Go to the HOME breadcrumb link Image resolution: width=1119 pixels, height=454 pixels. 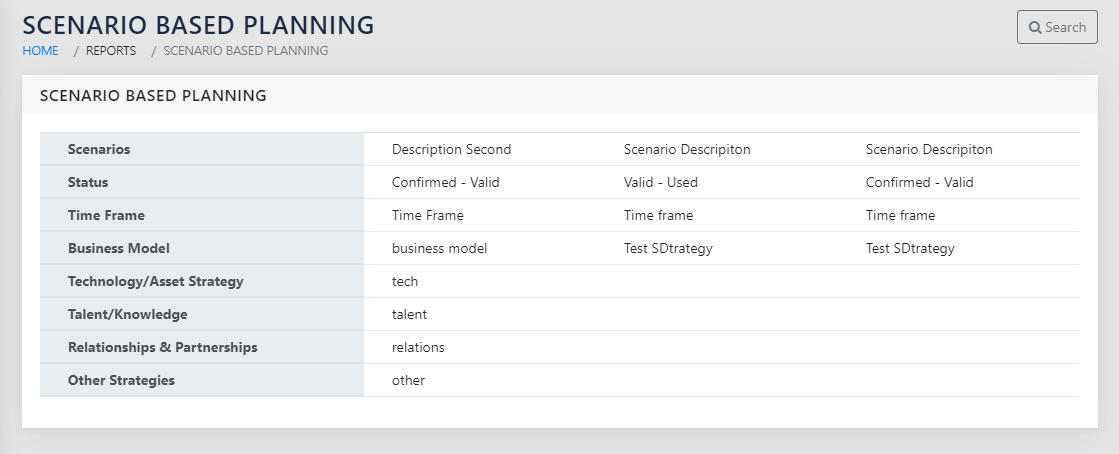coord(40,50)
